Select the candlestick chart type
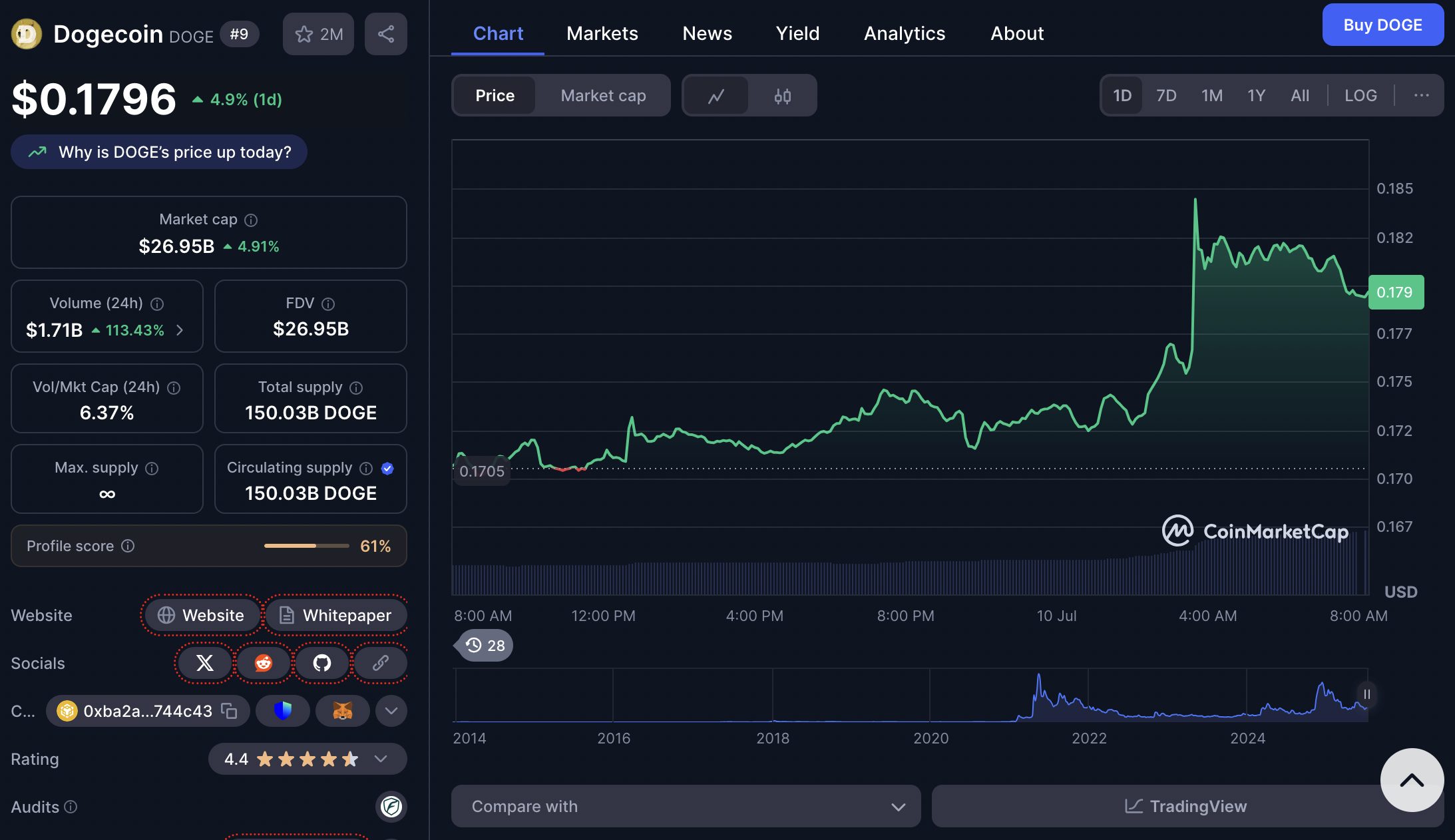 [783, 96]
